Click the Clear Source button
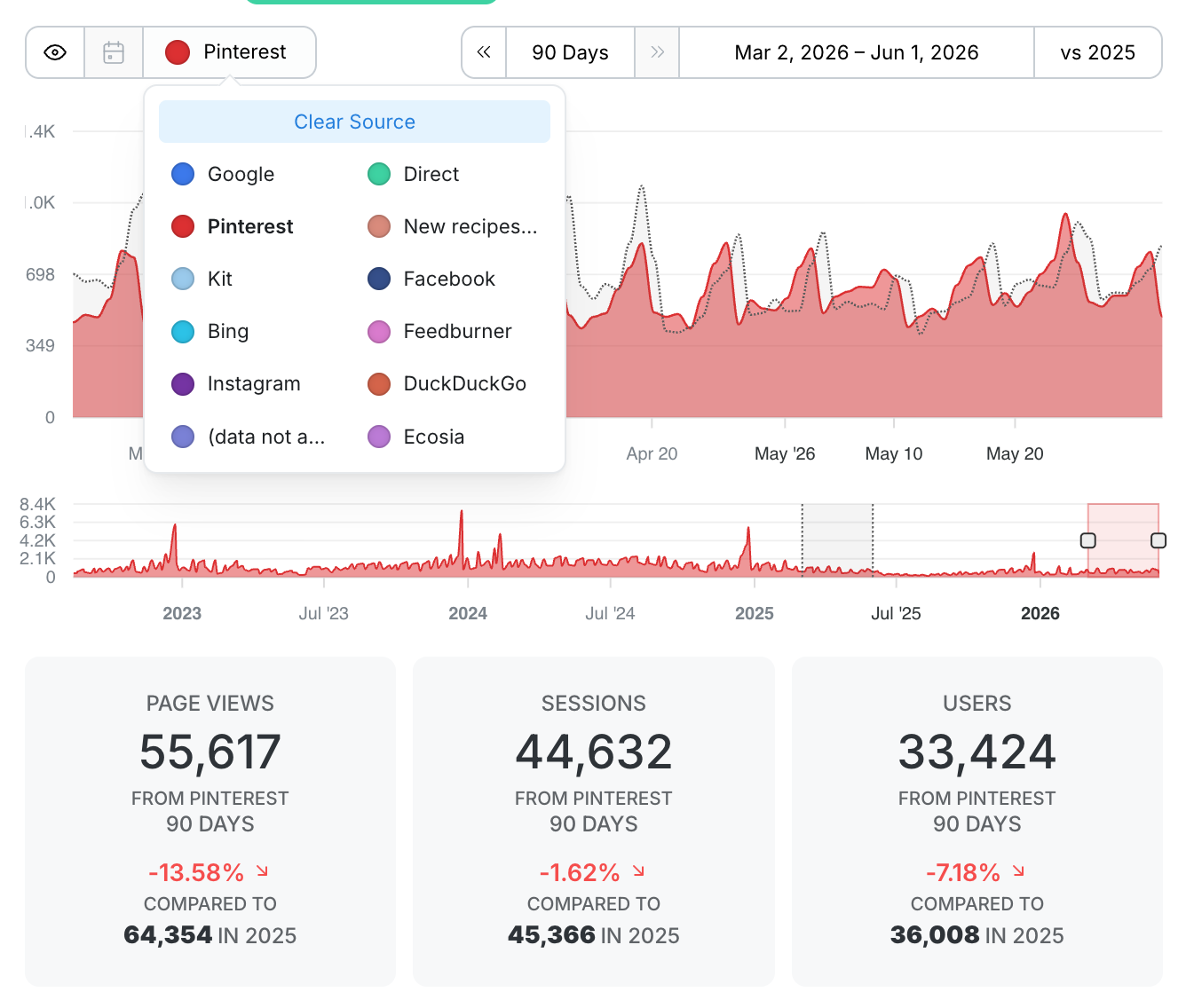Image resolution: width=1186 pixels, height=1008 pixels. [354, 122]
